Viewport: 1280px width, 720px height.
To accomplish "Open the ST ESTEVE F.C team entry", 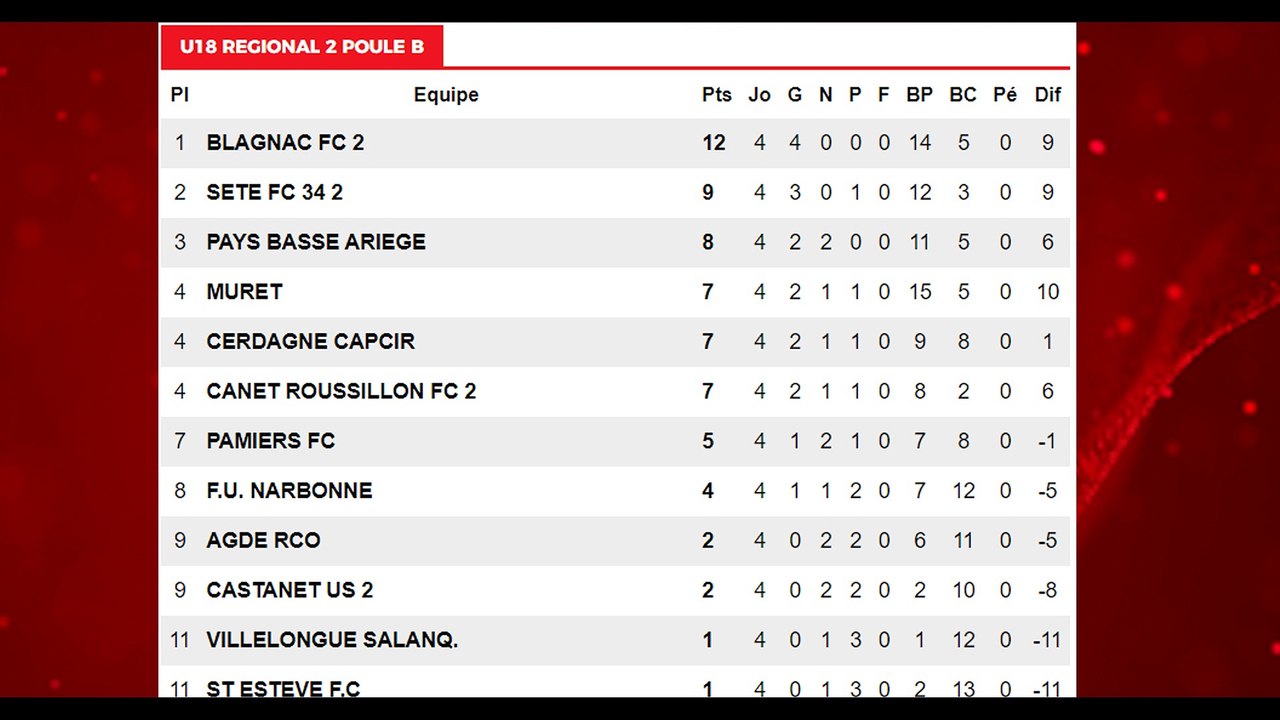I will (x=283, y=688).
